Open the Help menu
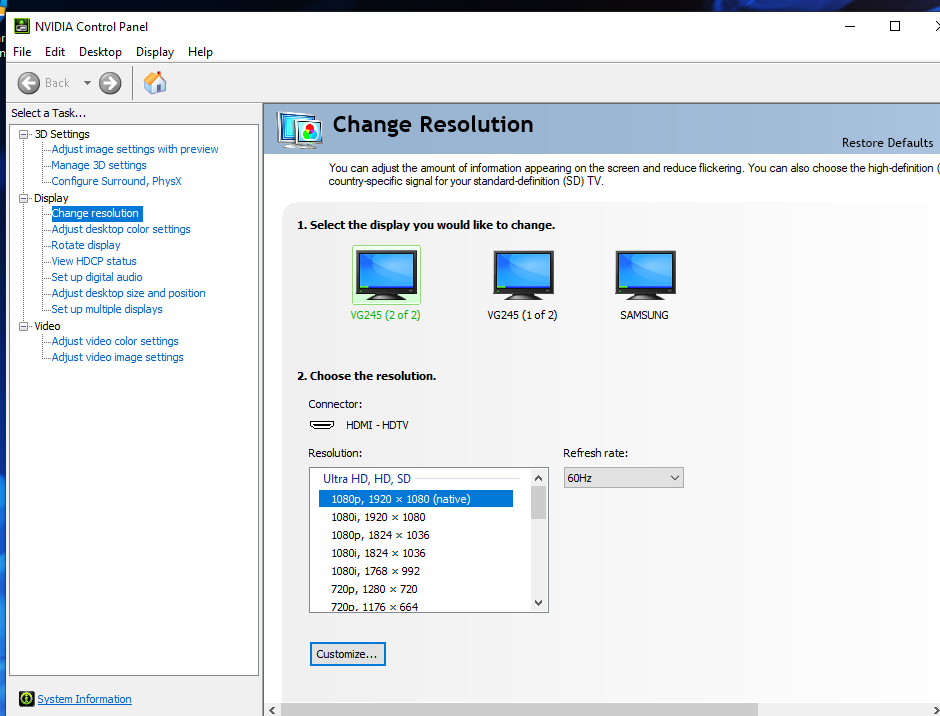 (200, 52)
